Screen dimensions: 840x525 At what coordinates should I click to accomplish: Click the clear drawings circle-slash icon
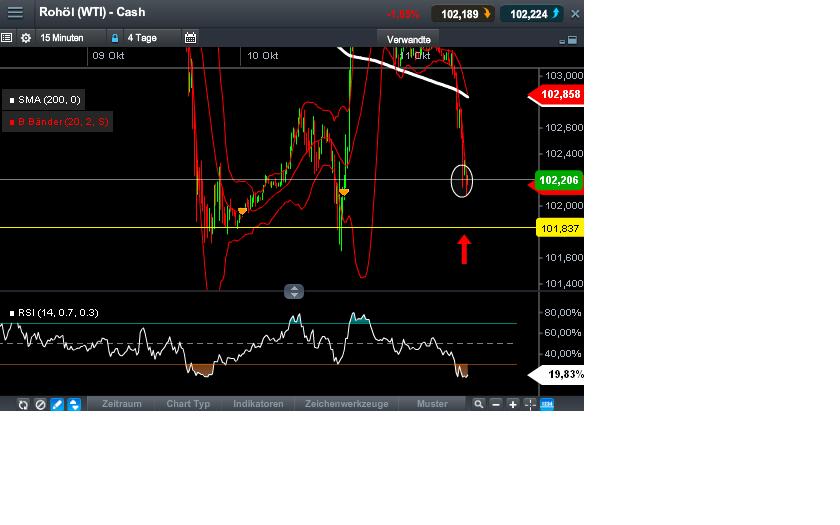click(40, 404)
